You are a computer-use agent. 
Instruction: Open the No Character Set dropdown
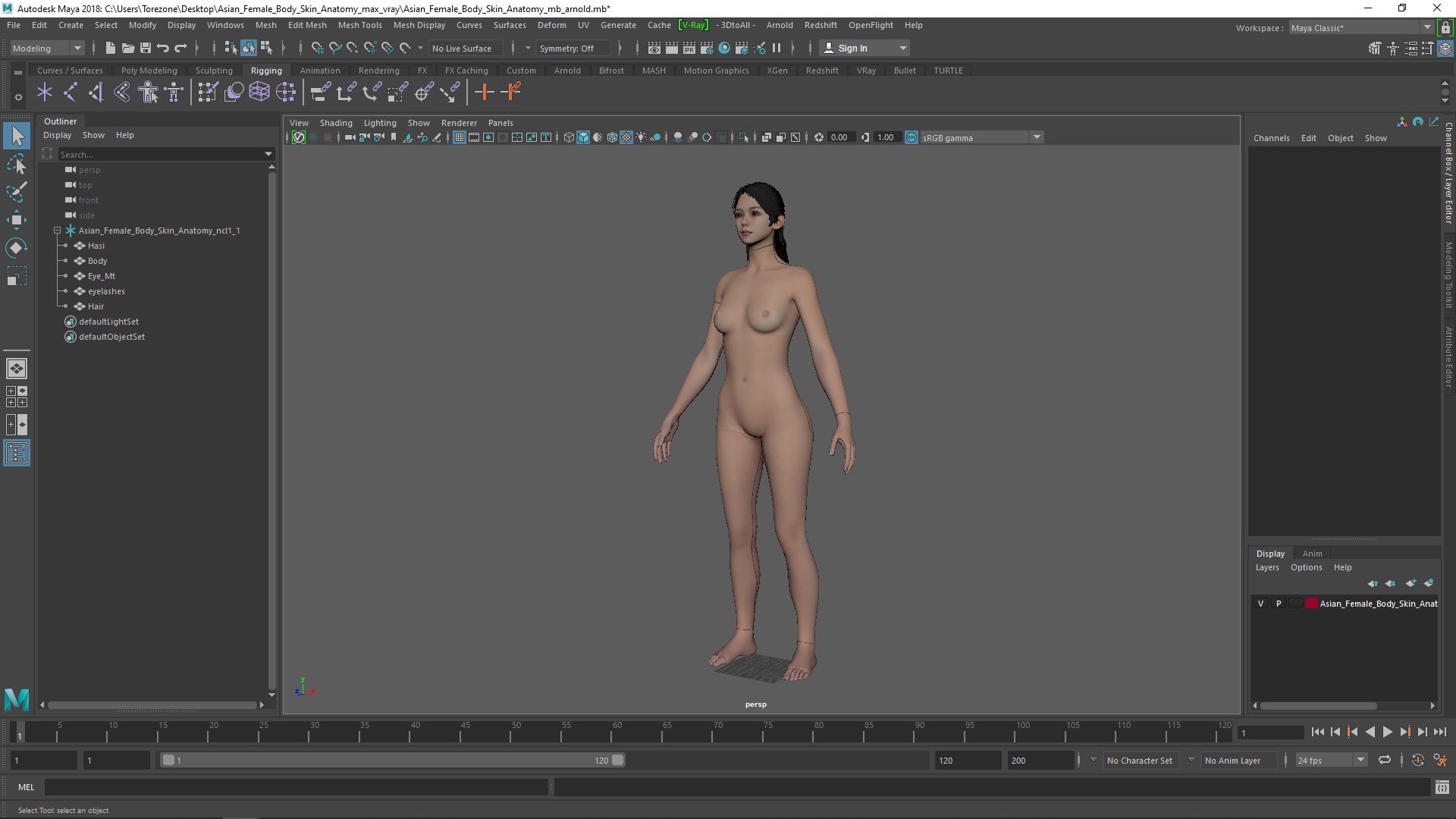(x=1141, y=760)
